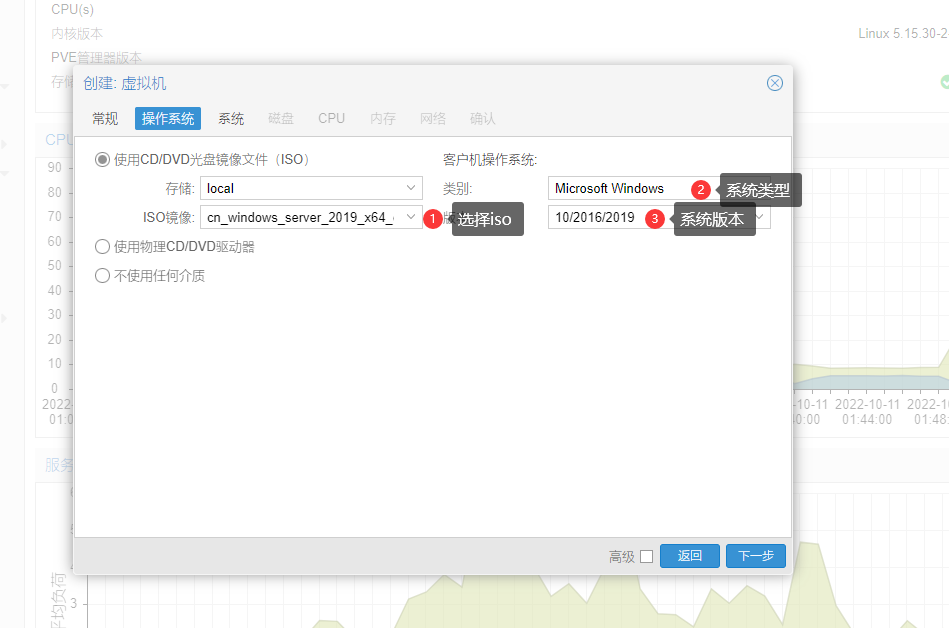
Task: Open the 系统 tab
Action: [231, 119]
